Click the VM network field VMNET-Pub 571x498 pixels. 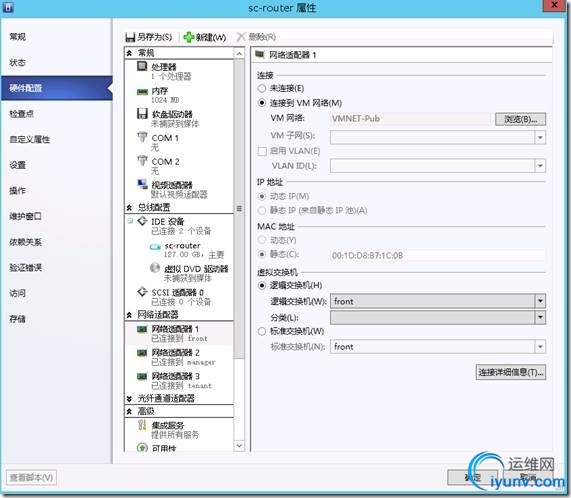coord(410,119)
